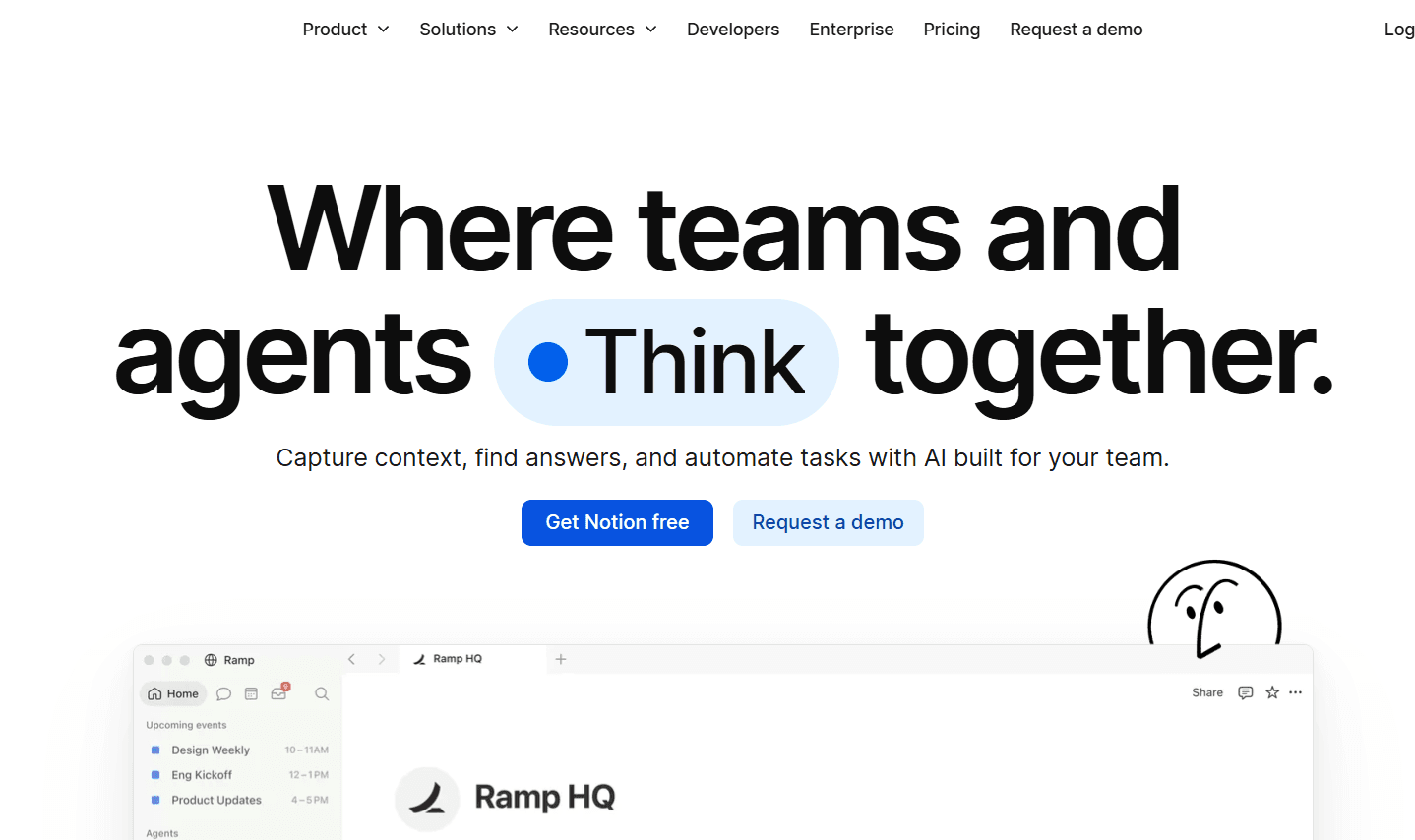Click the Log in link

click(x=1399, y=30)
